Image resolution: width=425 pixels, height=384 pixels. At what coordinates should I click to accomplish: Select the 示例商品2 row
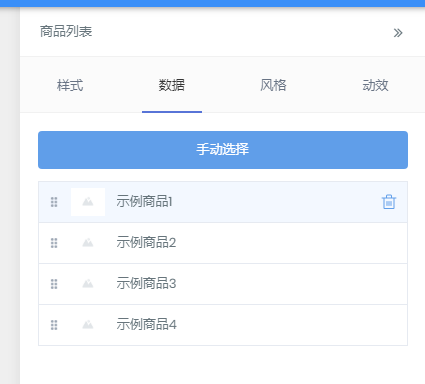pyautogui.click(x=223, y=243)
